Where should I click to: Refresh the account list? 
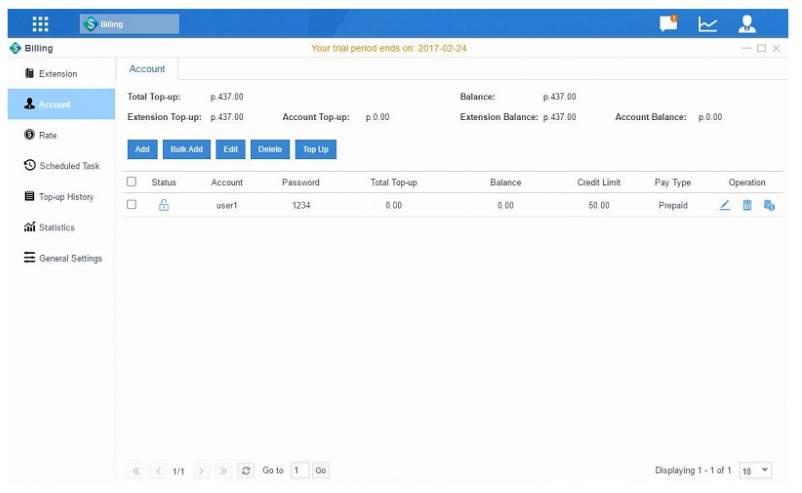pos(246,470)
